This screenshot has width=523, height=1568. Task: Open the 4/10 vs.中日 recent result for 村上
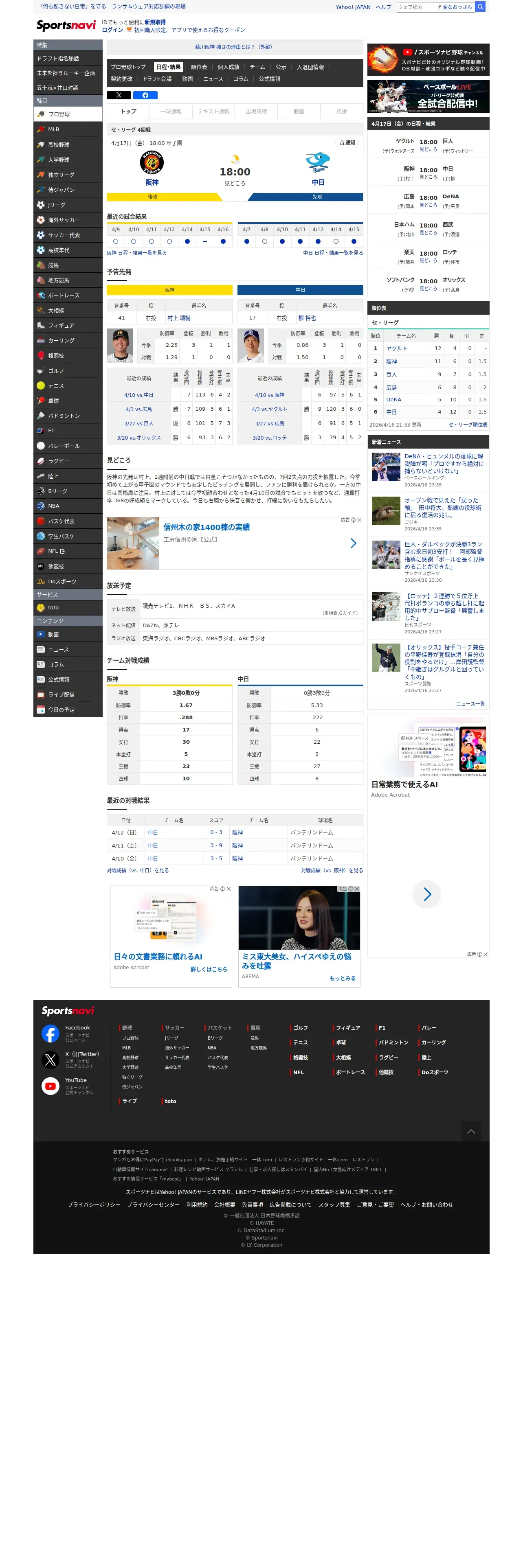click(x=139, y=395)
